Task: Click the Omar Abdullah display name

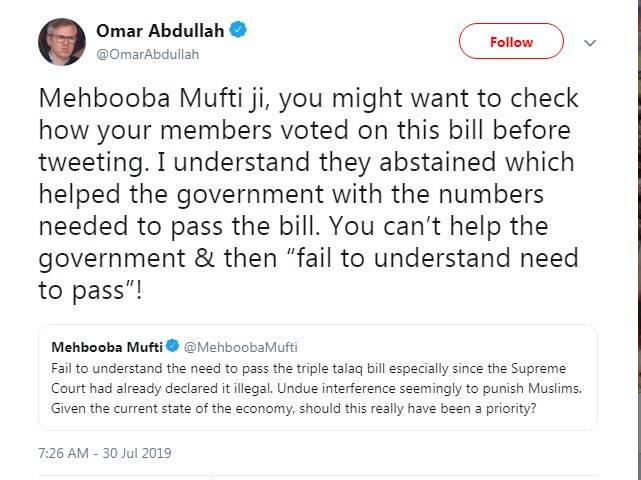Action: pos(158,31)
